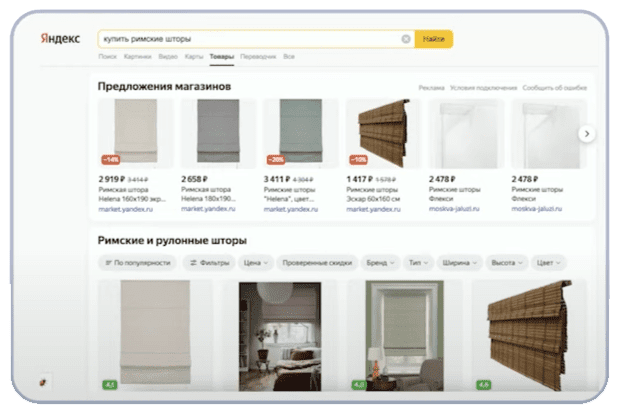Open market.yandex.ru link under the 1 417 ₽ offer

click(373, 209)
